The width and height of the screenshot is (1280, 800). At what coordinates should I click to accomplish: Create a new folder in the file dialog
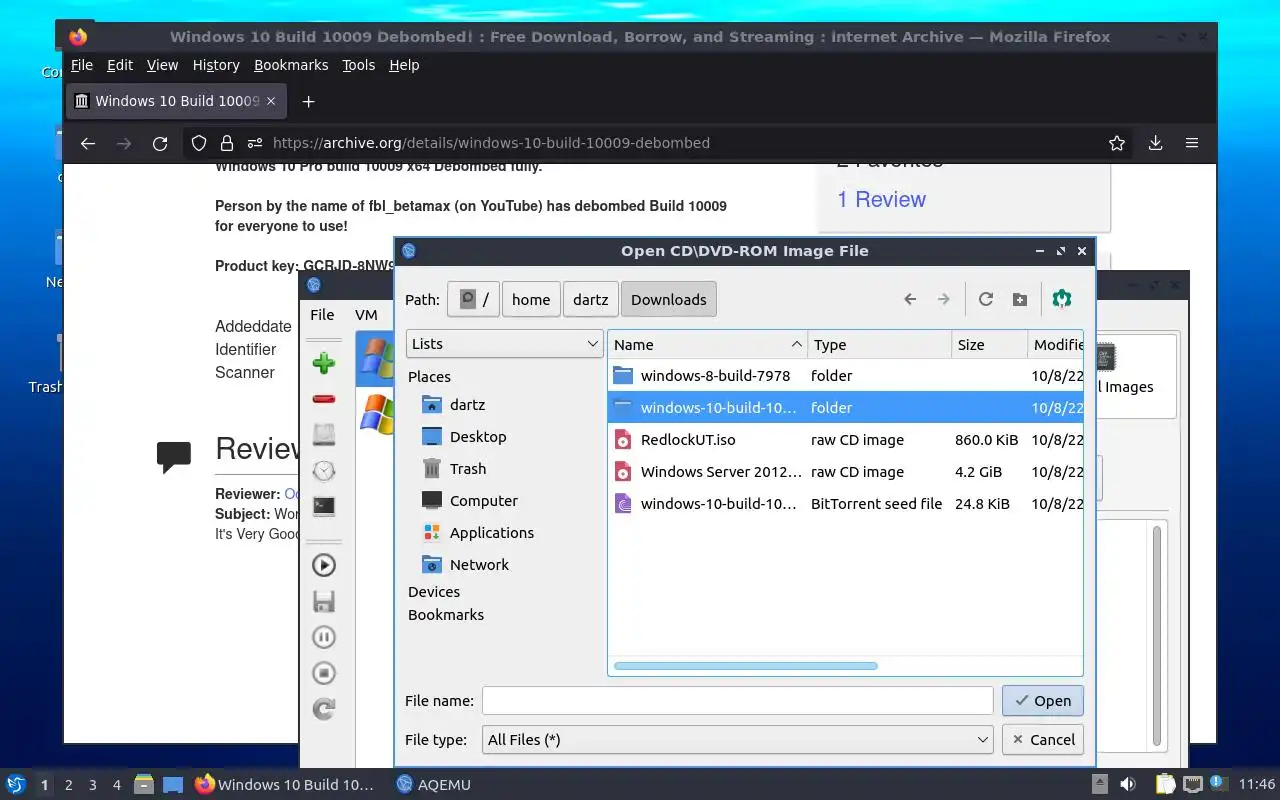(1019, 299)
